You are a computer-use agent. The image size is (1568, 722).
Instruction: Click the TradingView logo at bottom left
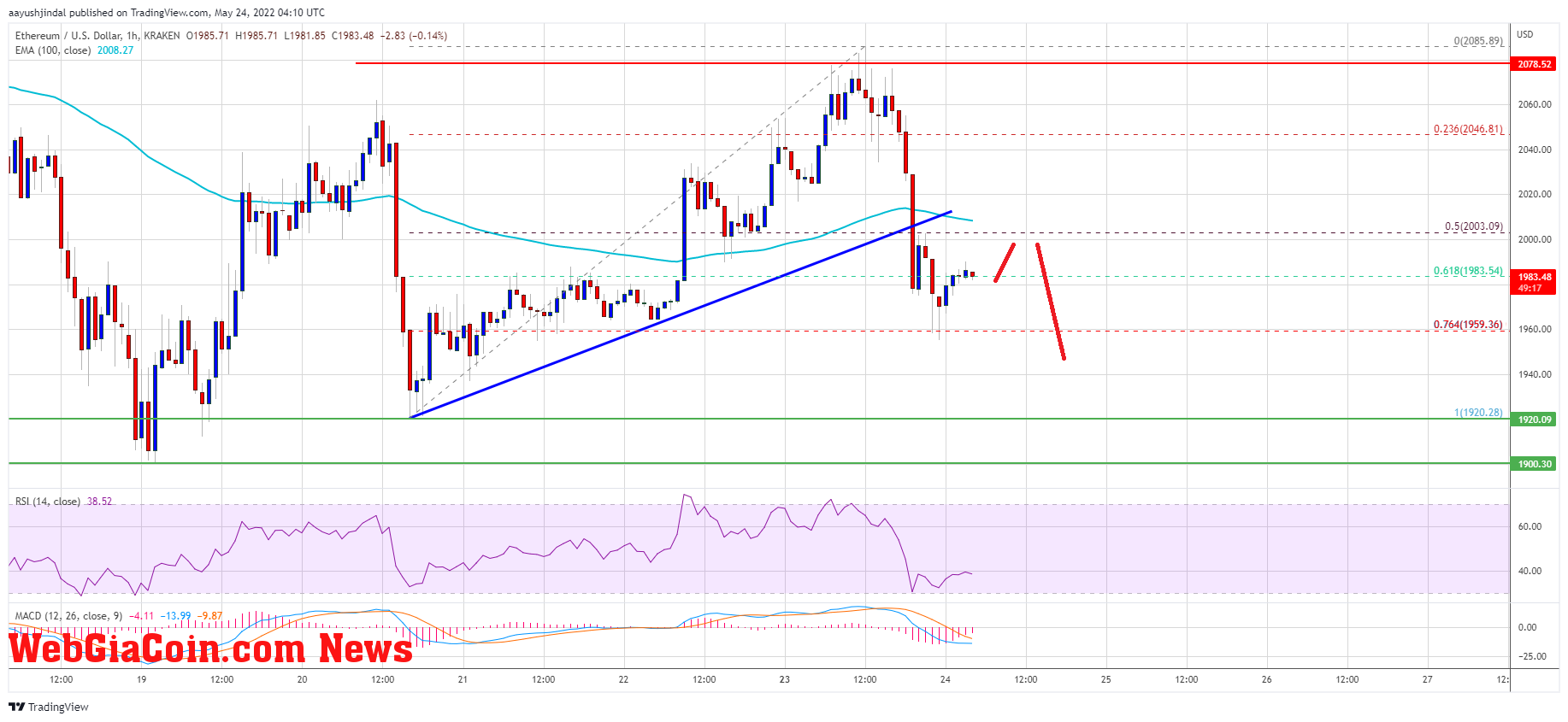click(x=49, y=707)
